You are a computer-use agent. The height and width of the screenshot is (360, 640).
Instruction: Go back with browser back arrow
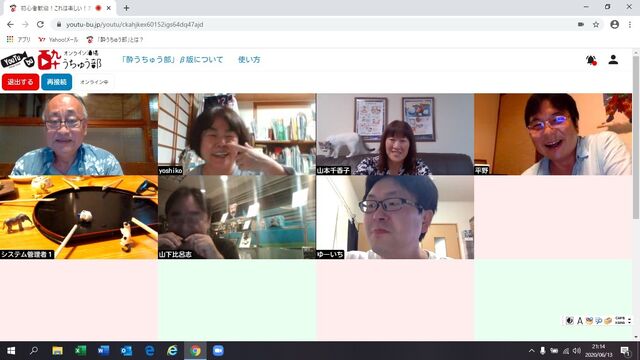point(10,24)
